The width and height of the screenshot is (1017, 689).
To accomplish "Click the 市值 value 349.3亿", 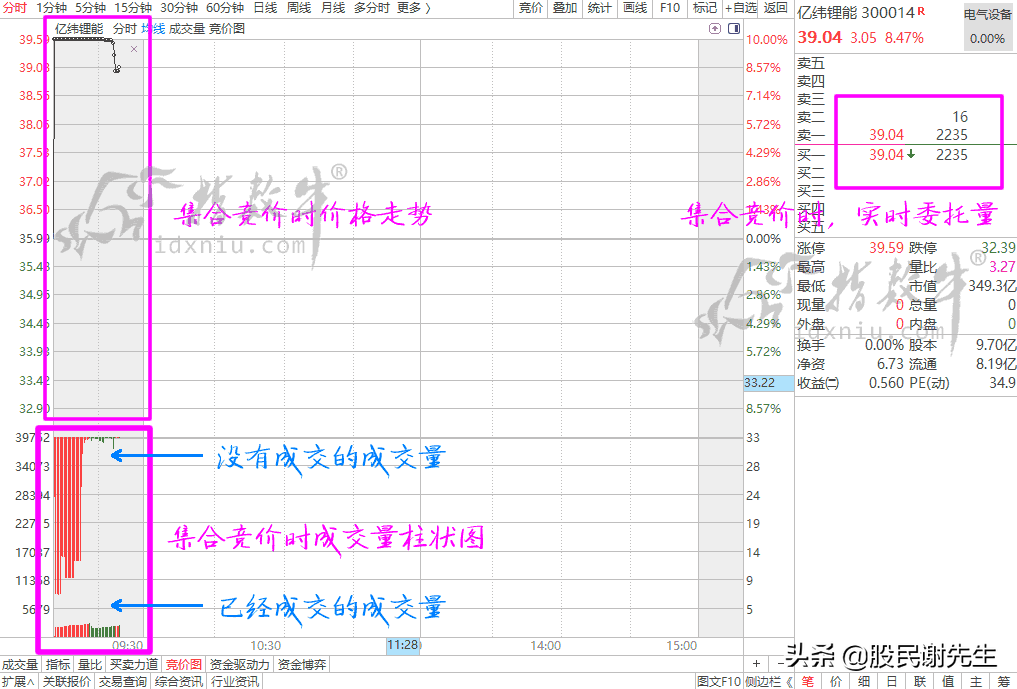I will click(992, 286).
